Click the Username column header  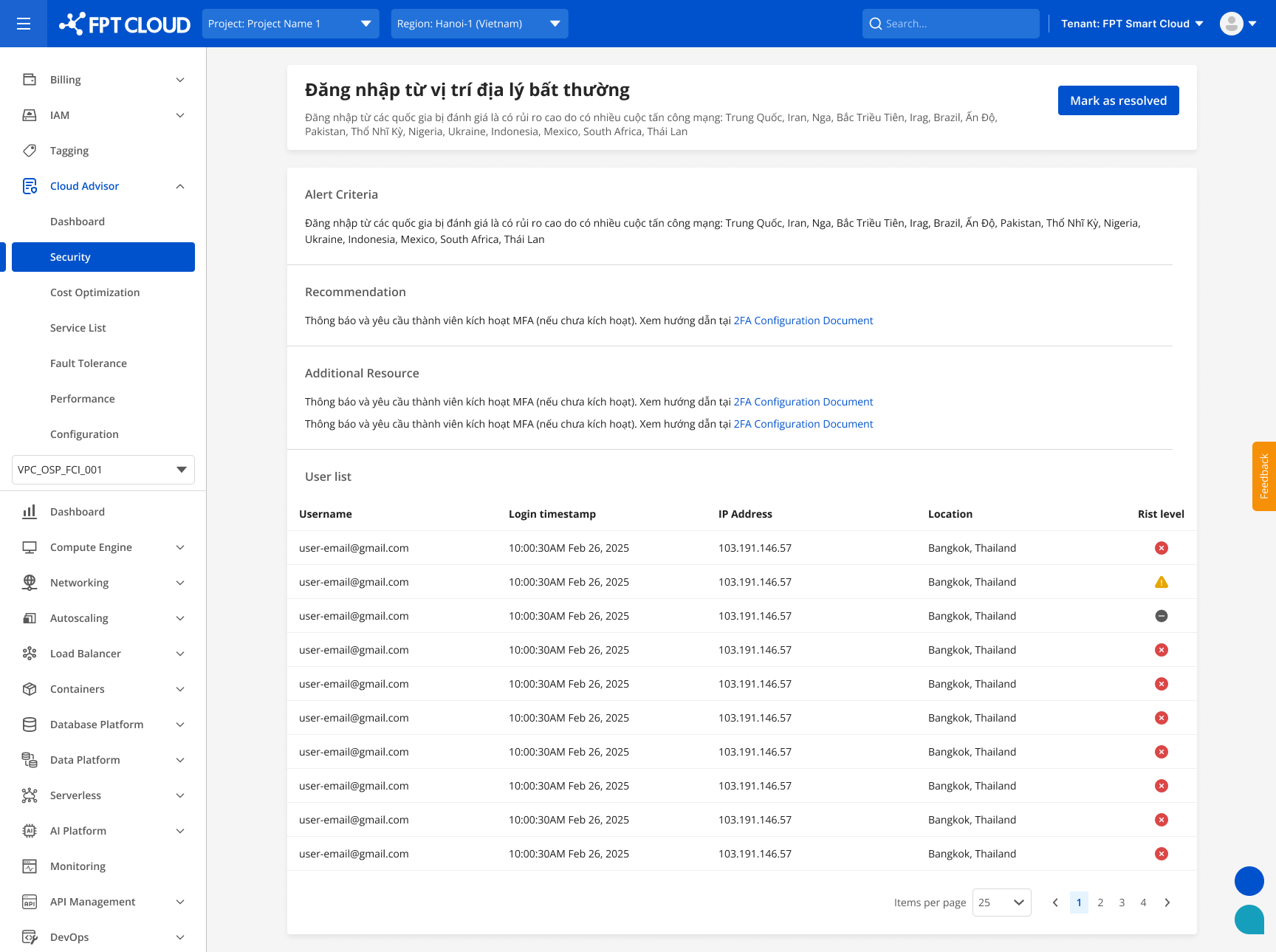pos(326,514)
